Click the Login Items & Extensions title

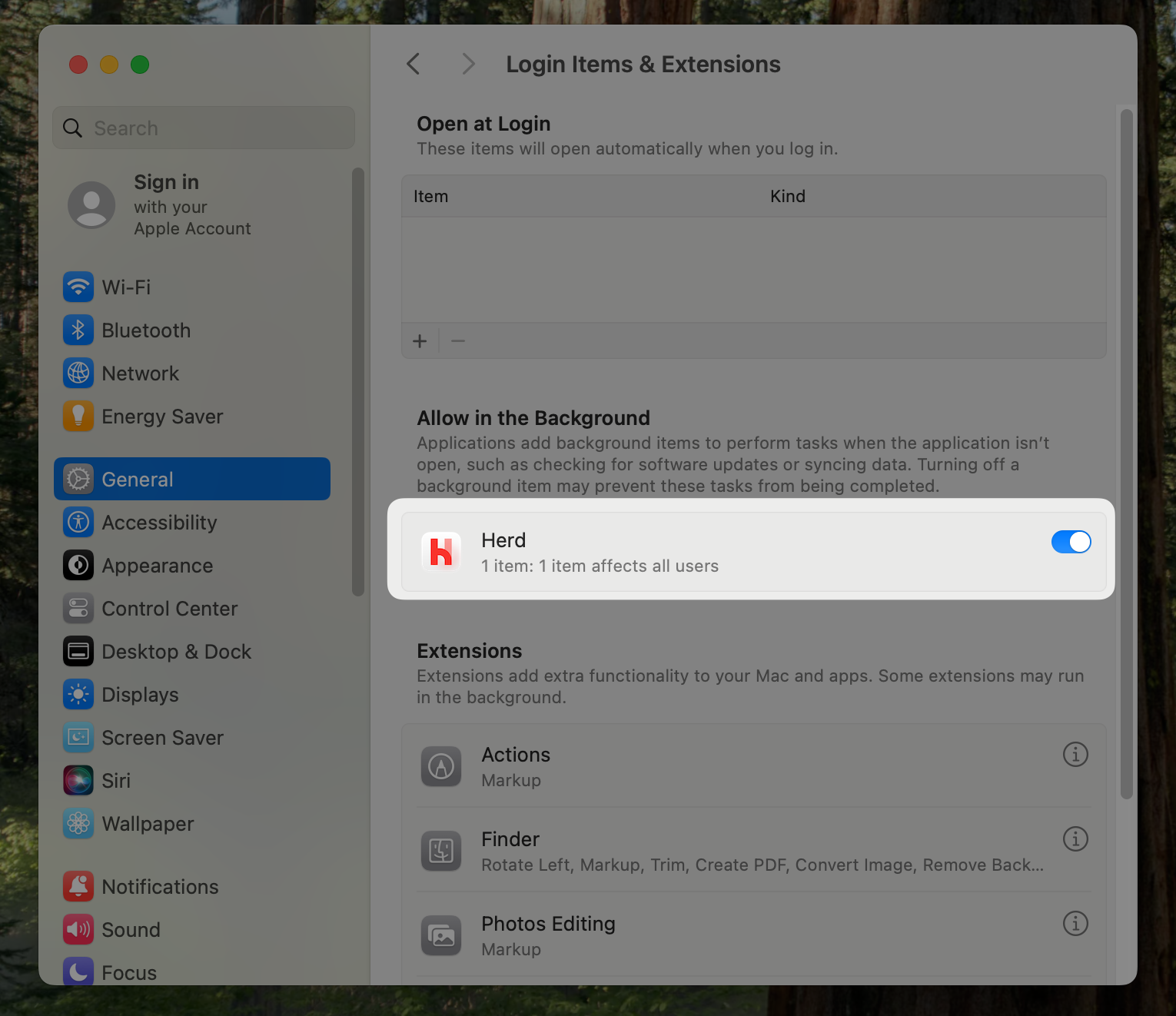(643, 65)
